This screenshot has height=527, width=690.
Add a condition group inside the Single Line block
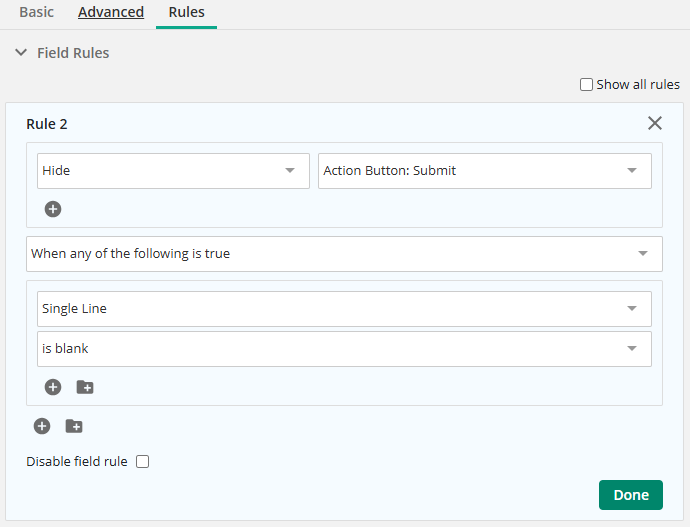85,387
